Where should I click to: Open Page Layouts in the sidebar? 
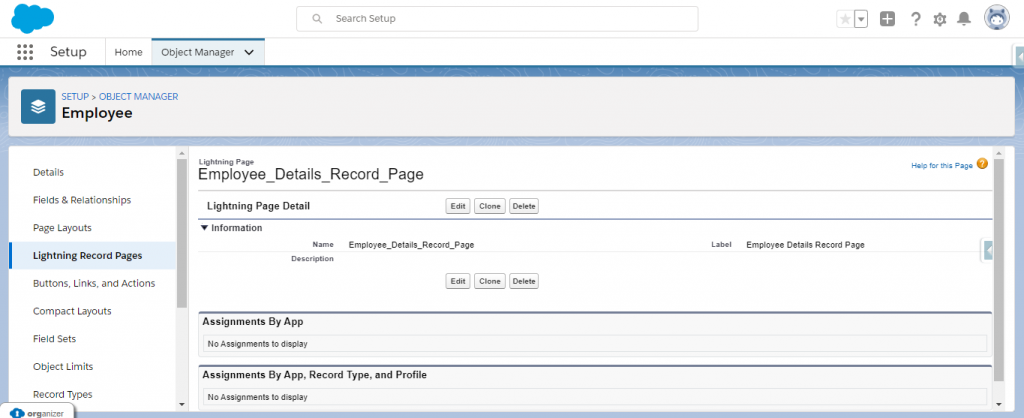(62, 228)
